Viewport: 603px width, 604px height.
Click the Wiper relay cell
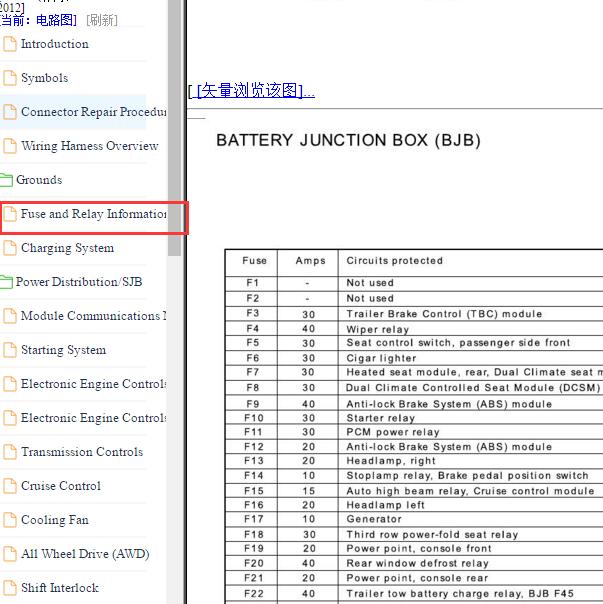click(378, 329)
